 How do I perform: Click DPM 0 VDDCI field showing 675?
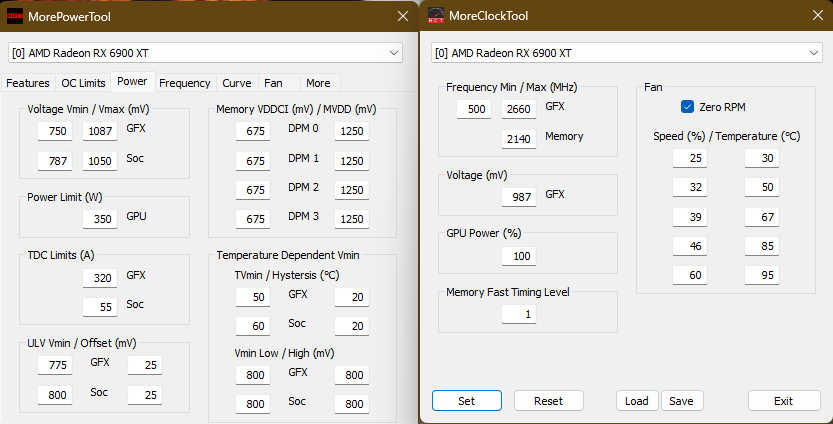click(253, 131)
